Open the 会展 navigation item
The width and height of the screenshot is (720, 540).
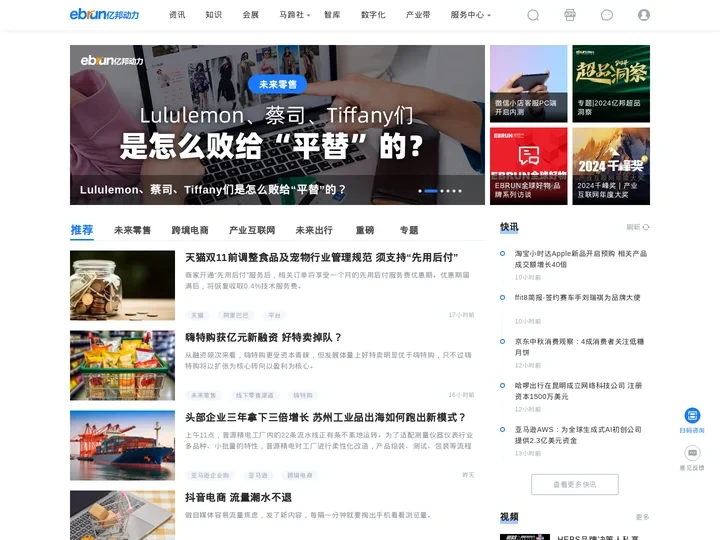[251, 15]
